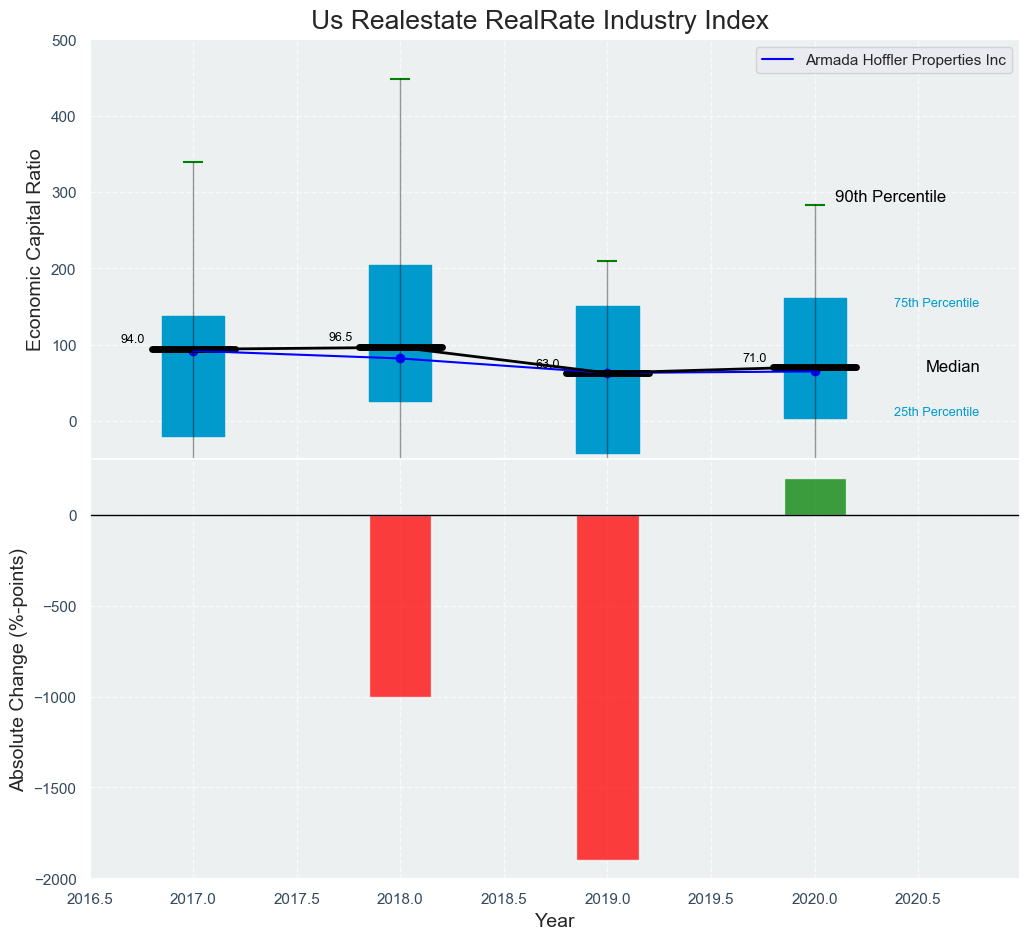Click the 71.0 median value label
The image size is (1029, 940).
coord(754,358)
